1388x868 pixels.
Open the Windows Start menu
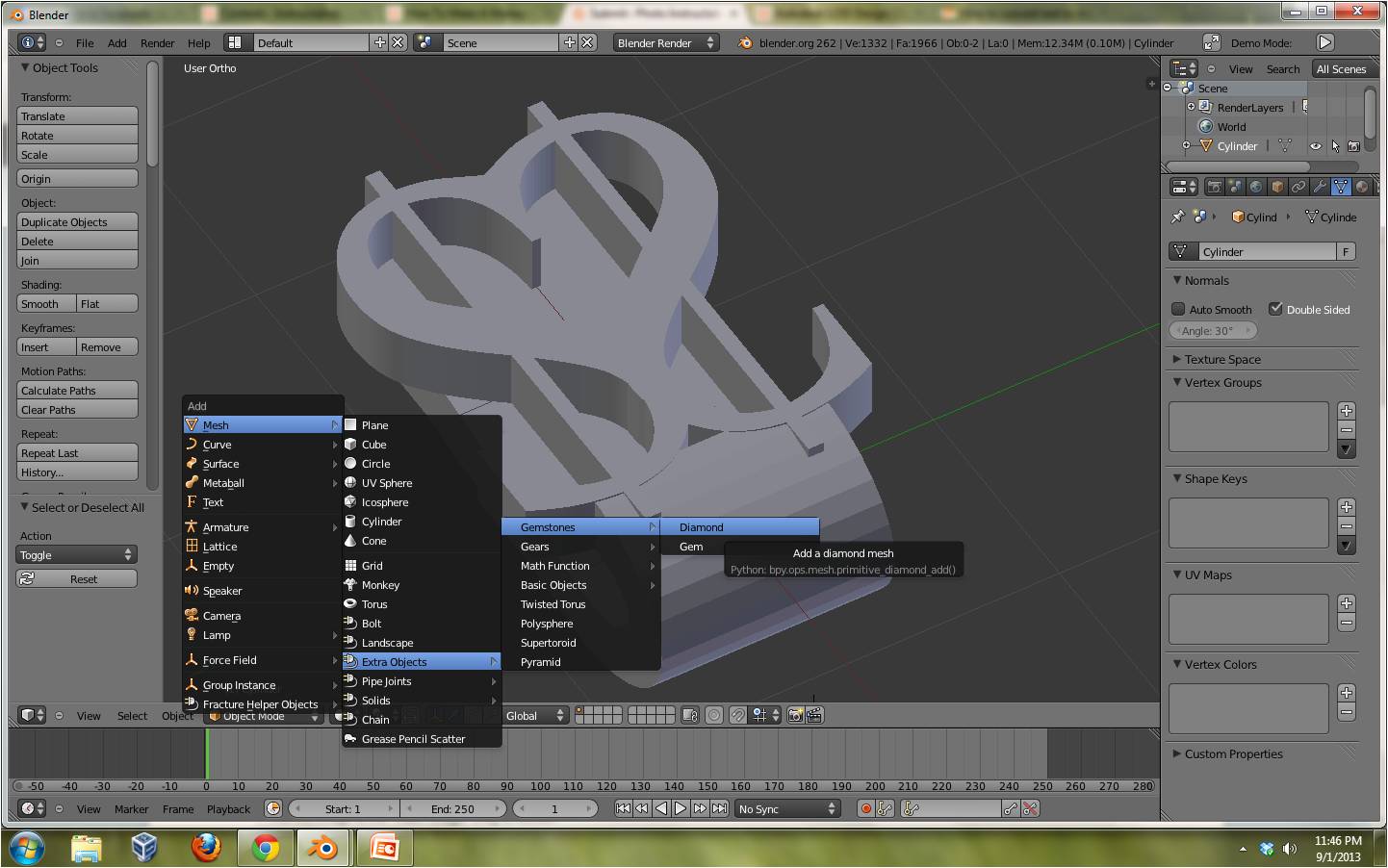tap(26, 848)
